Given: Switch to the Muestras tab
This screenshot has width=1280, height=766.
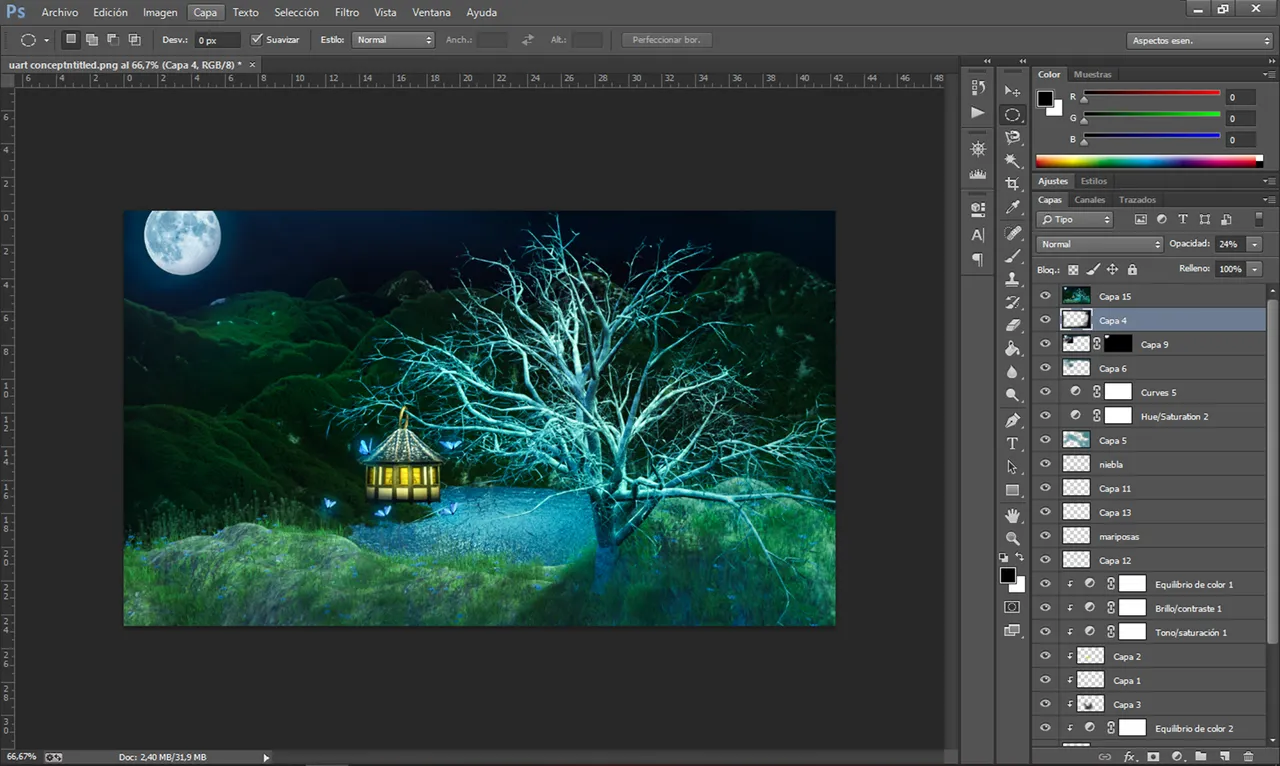Looking at the screenshot, I should click(x=1092, y=75).
